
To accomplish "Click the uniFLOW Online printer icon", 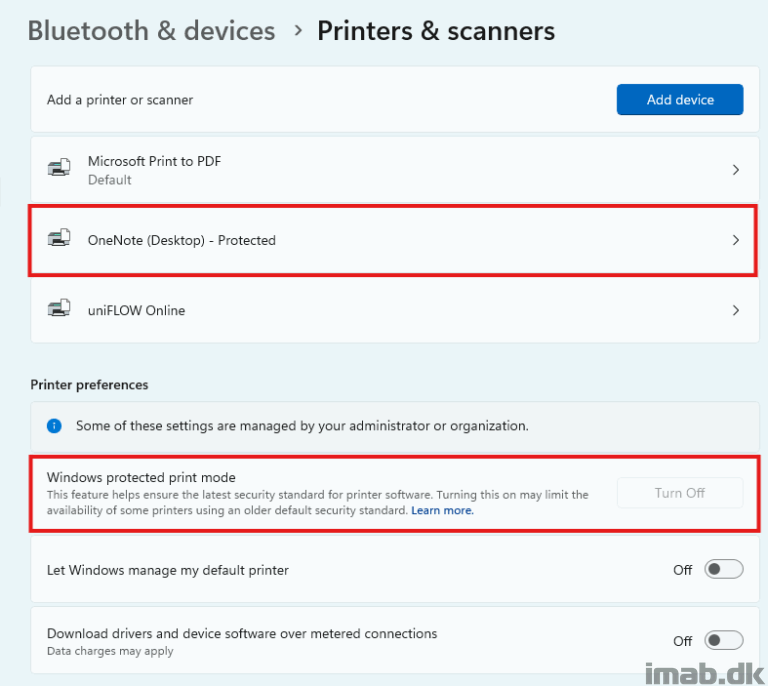I will [59, 308].
